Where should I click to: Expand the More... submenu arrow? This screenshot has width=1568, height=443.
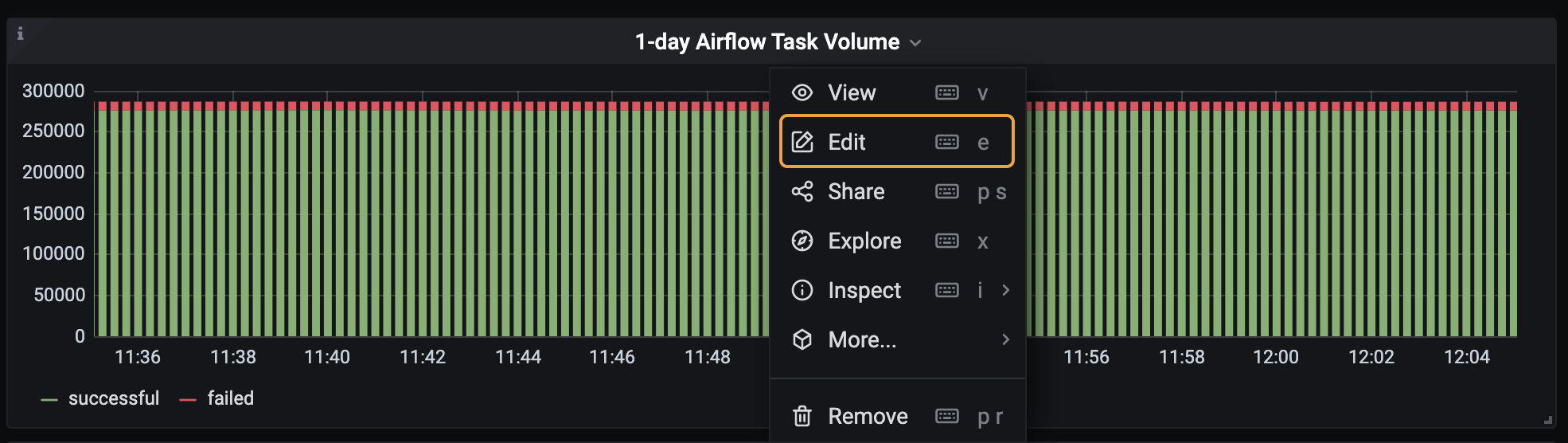coord(1006,339)
